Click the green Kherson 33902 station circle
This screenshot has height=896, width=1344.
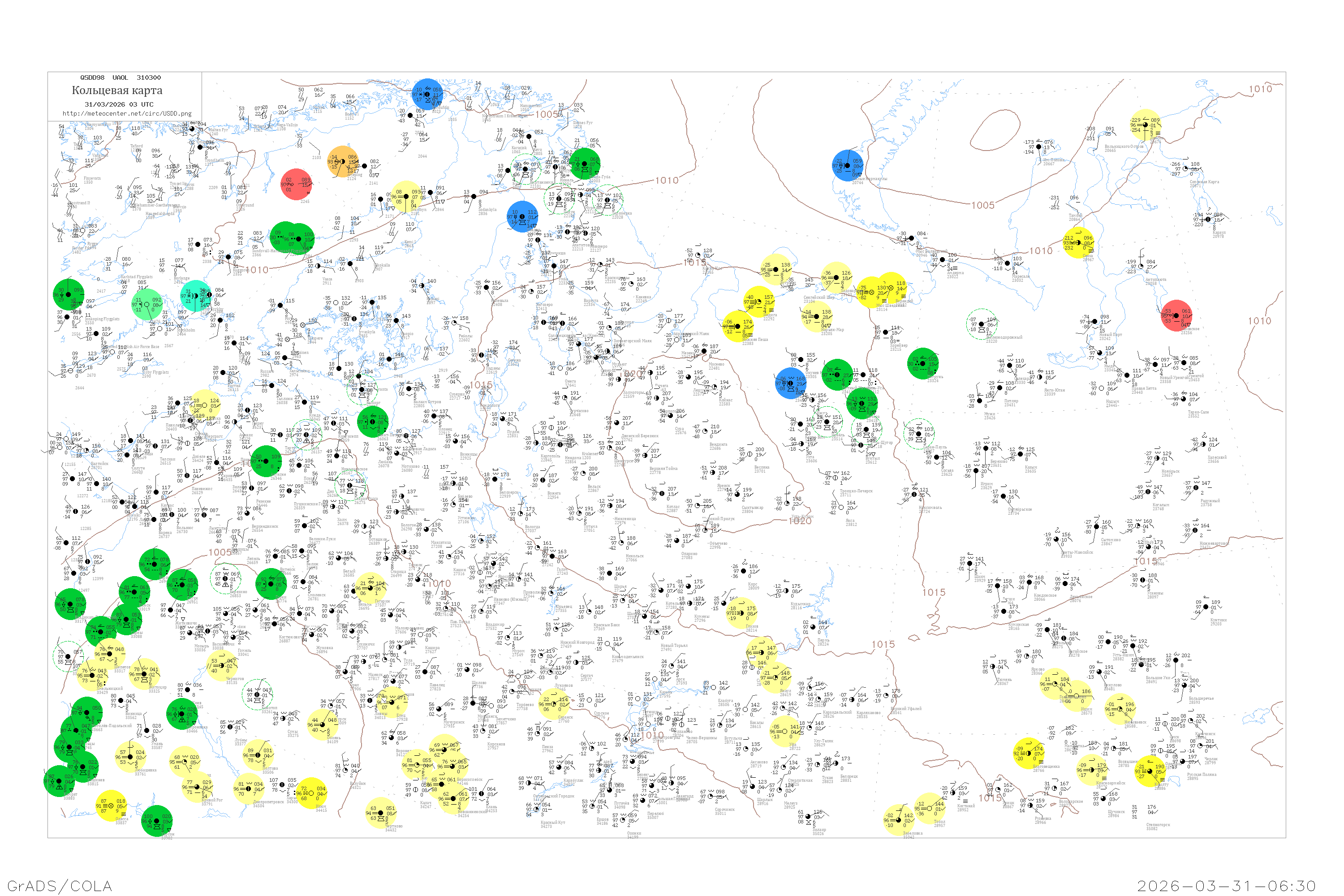156,821
